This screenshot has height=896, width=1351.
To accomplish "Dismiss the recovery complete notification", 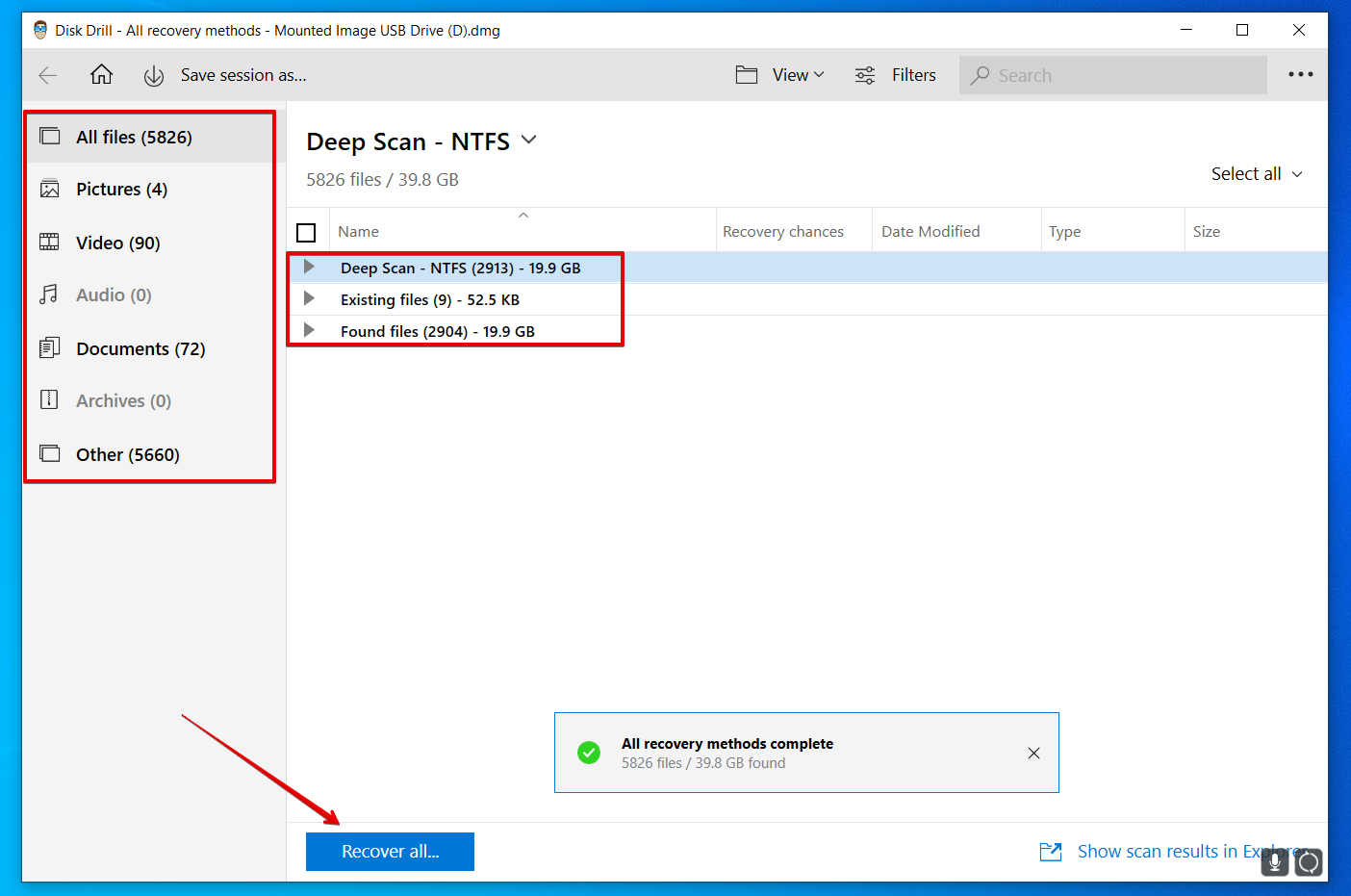I will point(1033,753).
